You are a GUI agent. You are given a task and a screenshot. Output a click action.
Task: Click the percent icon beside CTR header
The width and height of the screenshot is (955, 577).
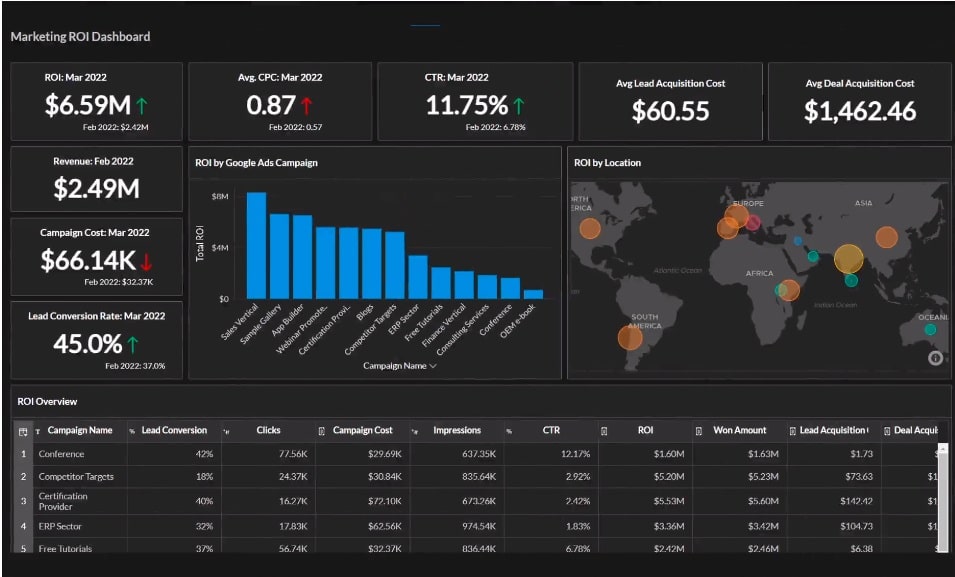click(509, 431)
